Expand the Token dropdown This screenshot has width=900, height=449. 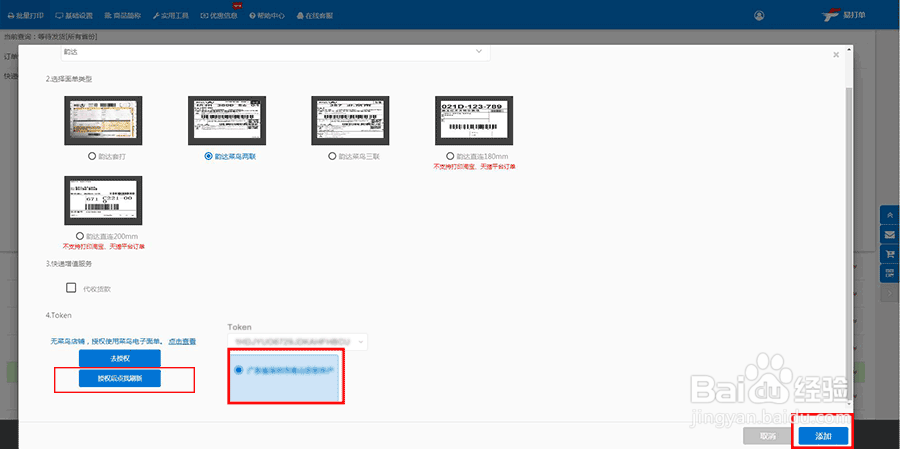(297, 342)
